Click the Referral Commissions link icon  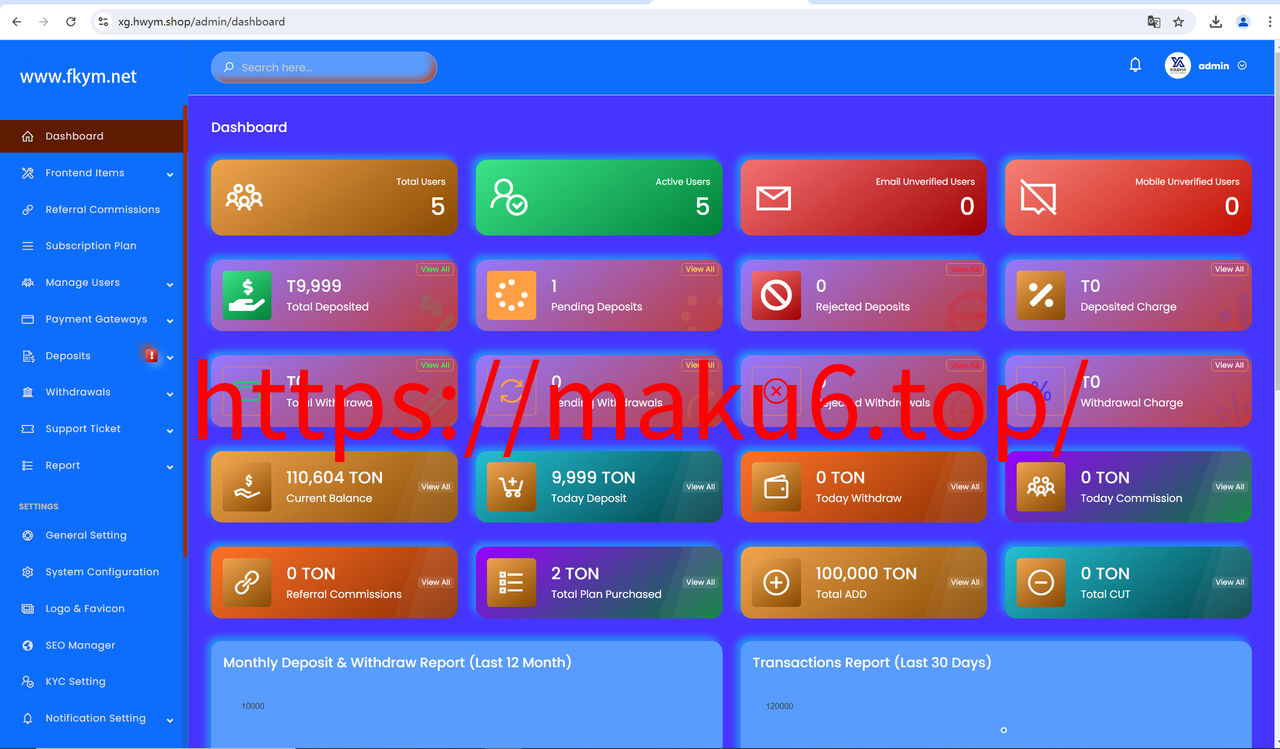tap(246, 582)
